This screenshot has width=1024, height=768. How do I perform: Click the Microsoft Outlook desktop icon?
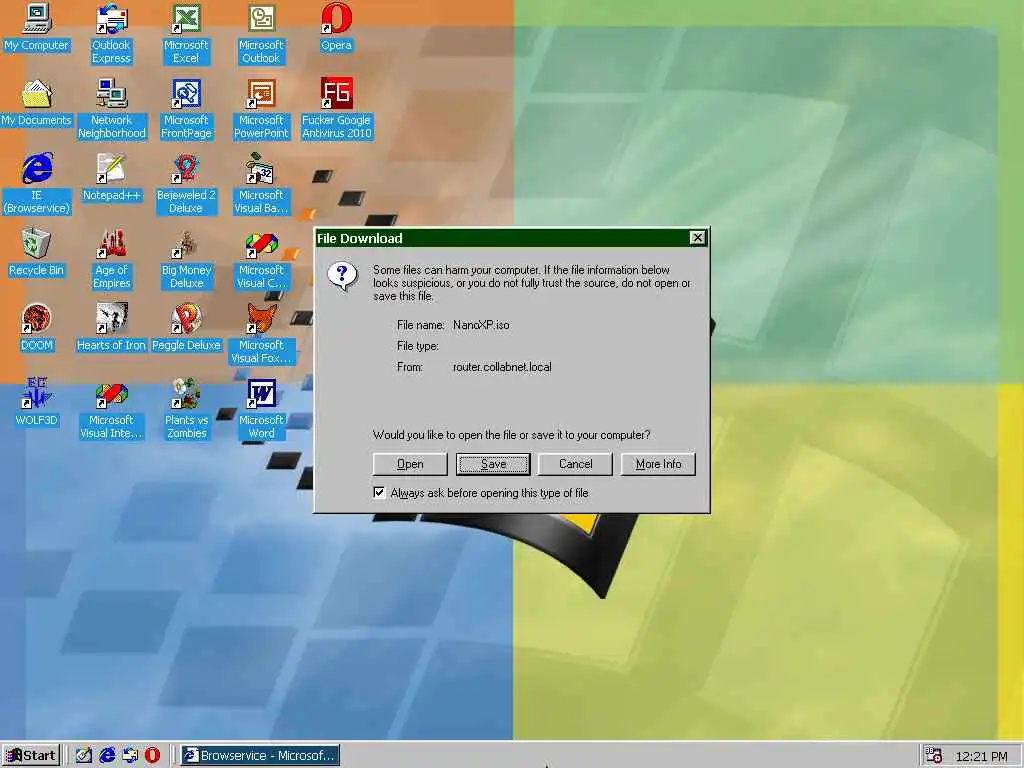tap(261, 34)
